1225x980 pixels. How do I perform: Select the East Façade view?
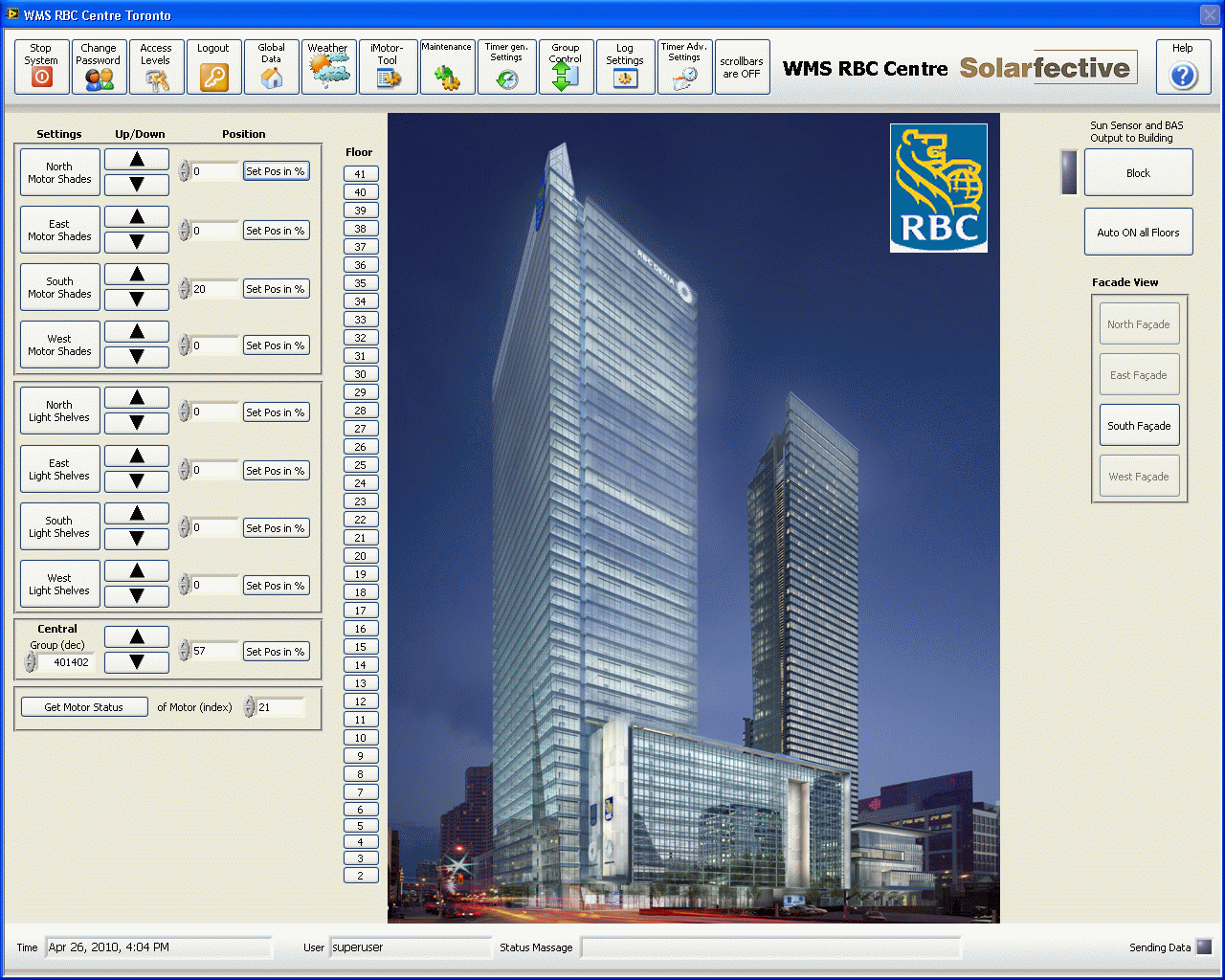point(1139,374)
